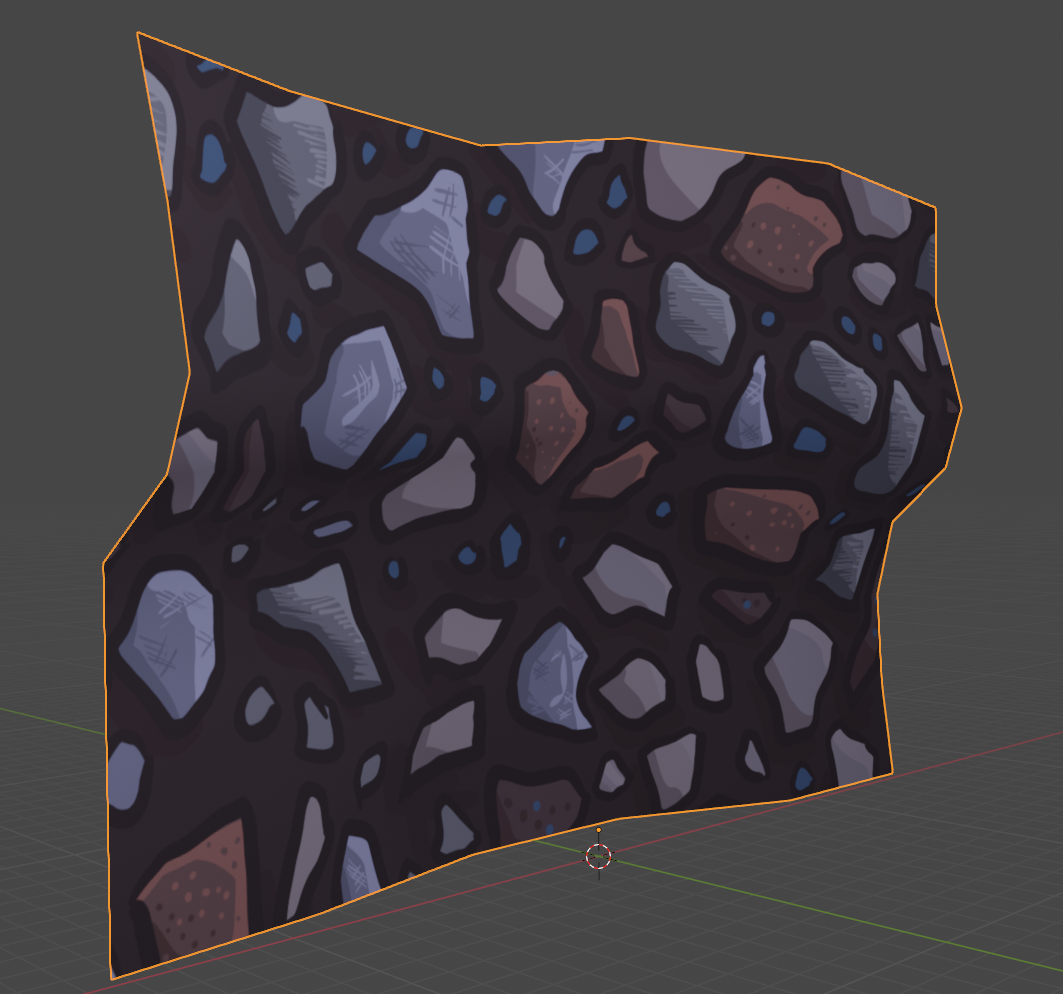Click the blue-gray stone at the lower center
The height and width of the screenshot is (994, 1063).
(555, 675)
